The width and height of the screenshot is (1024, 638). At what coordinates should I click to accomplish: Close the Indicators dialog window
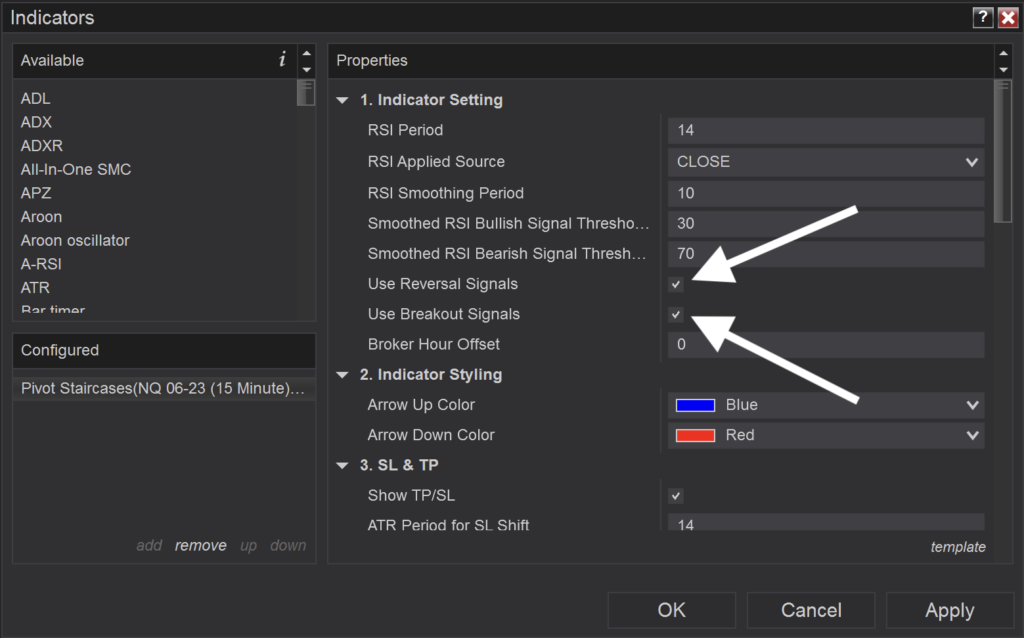[1008, 18]
